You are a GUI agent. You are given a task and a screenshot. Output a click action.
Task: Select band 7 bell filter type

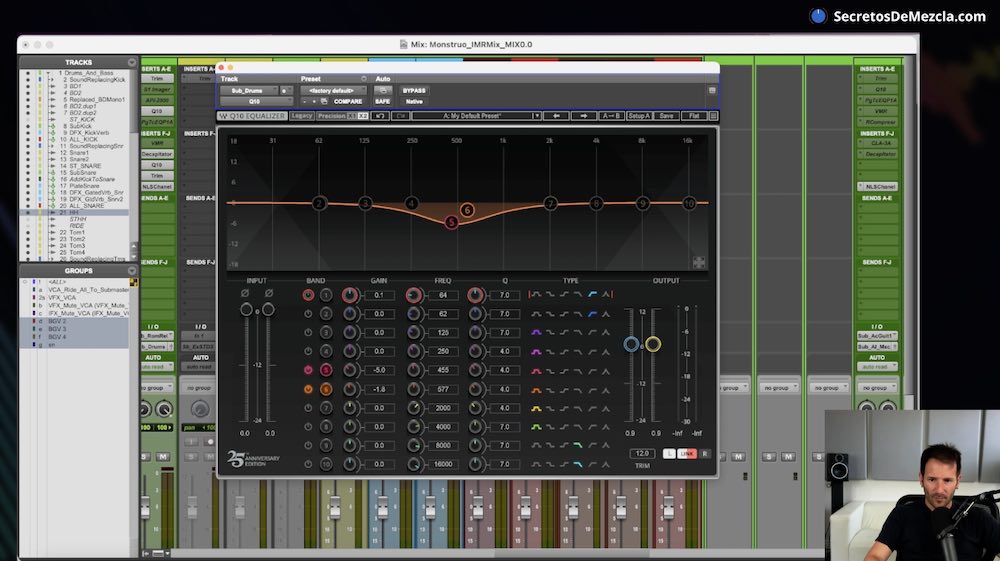536,408
